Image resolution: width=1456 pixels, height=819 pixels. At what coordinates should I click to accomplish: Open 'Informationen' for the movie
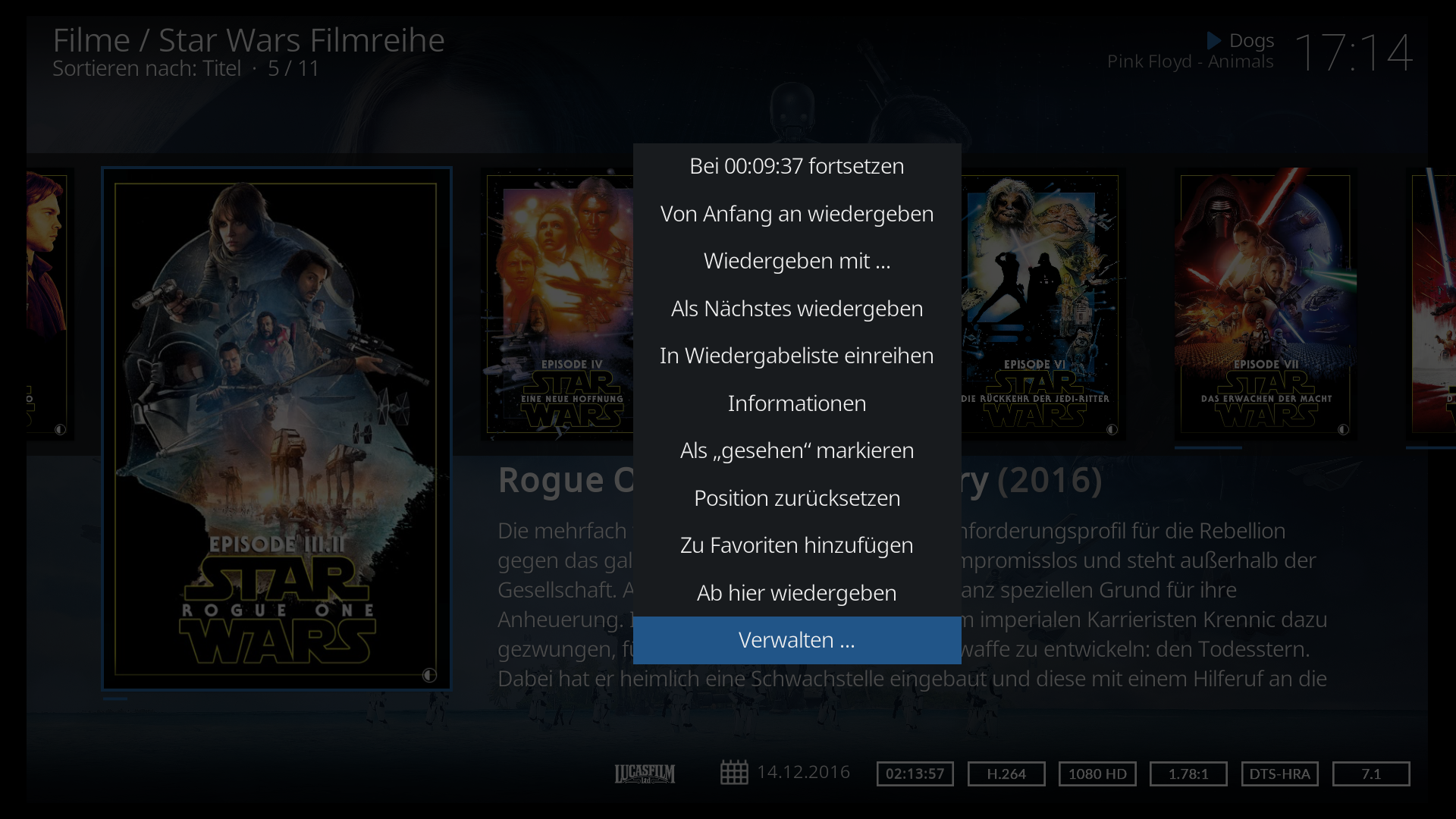[797, 403]
